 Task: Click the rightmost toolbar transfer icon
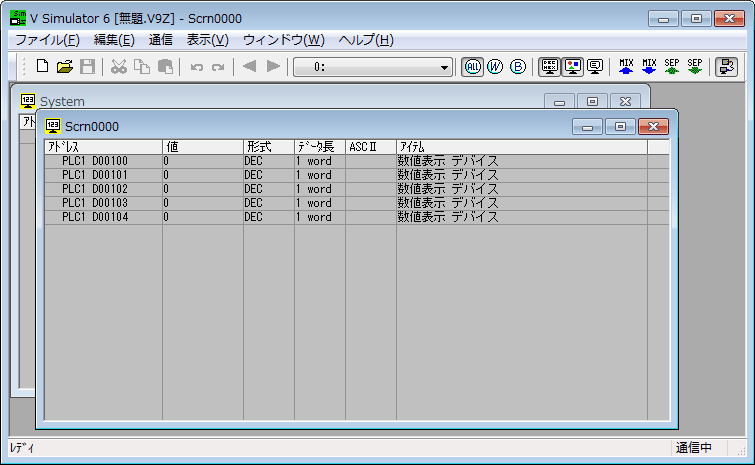click(726, 67)
